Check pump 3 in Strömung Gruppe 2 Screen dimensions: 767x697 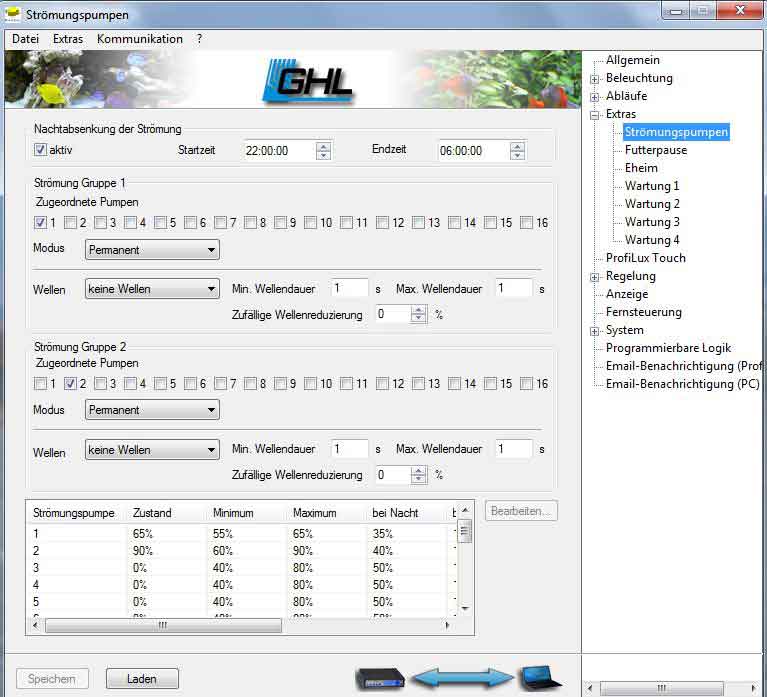[100, 384]
